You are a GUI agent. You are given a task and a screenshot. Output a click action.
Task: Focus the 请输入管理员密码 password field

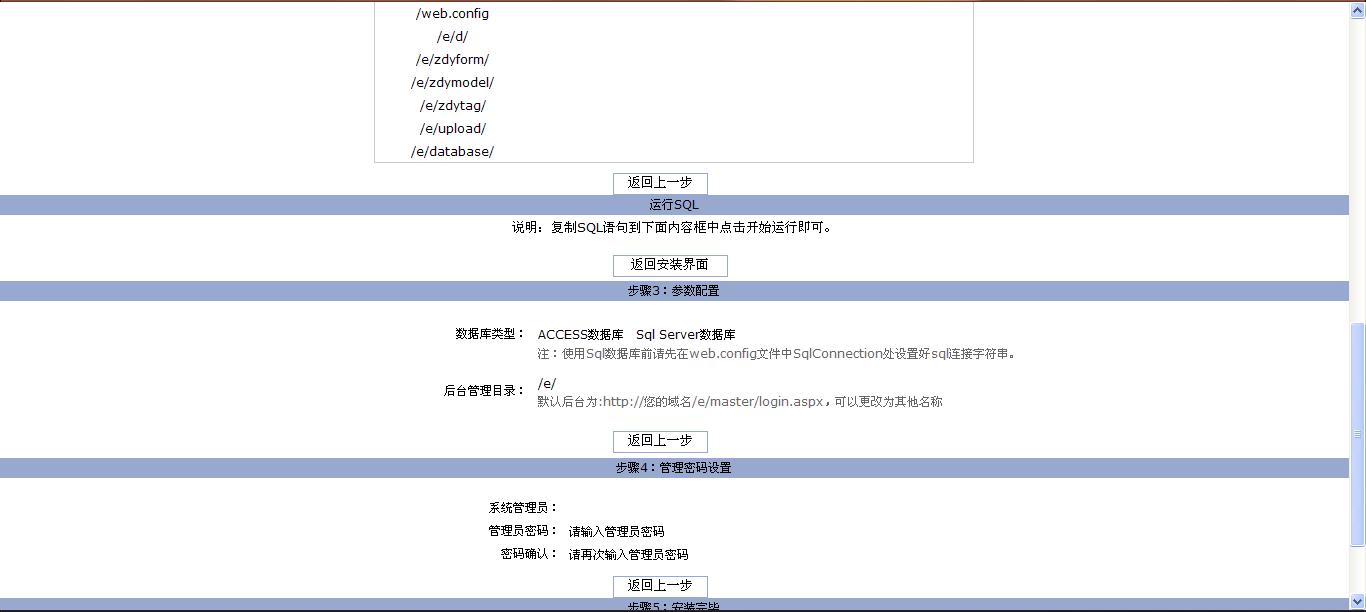coord(616,531)
